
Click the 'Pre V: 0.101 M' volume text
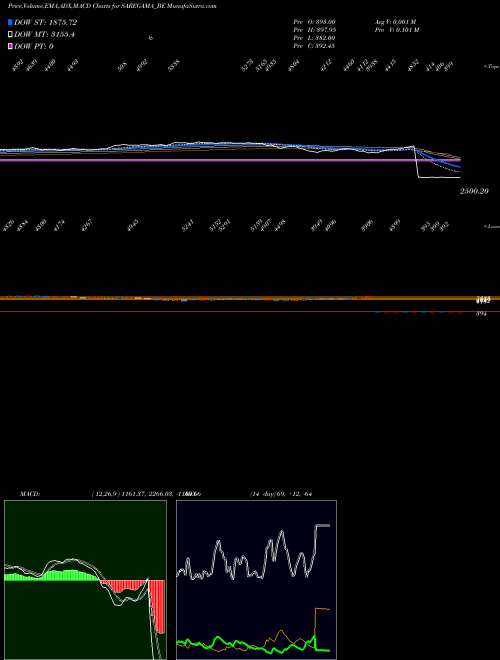point(396,29)
